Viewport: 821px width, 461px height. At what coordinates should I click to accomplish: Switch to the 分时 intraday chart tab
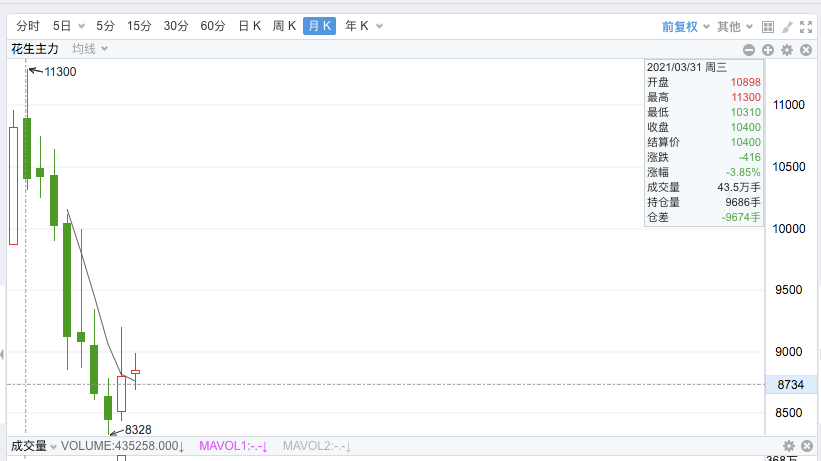pos(28,26)
